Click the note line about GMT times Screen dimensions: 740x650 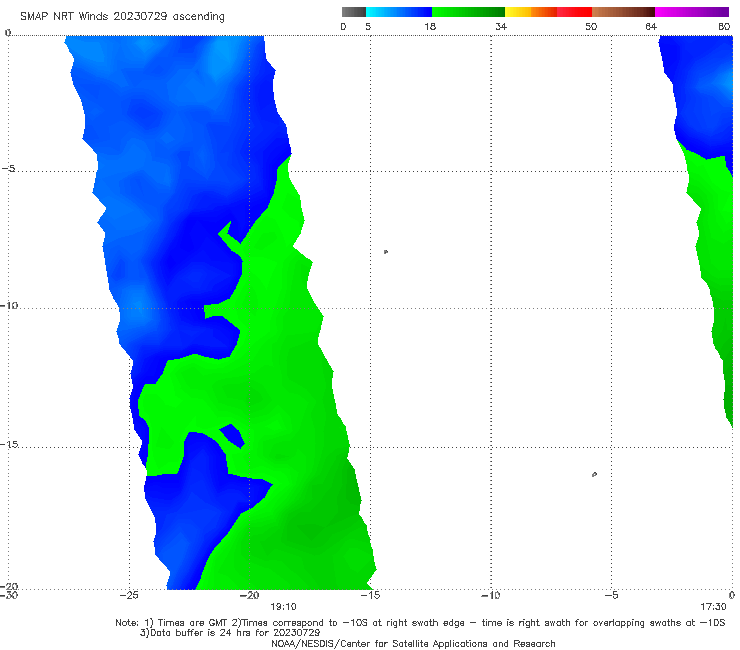click(420, 623)
